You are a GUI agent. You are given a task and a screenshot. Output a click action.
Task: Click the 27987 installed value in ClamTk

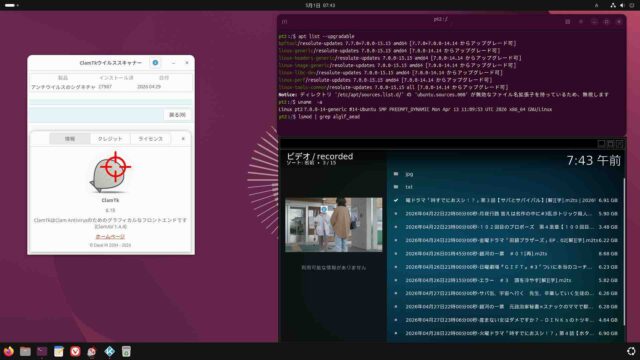pyautogui.click(x=105, y=87)
